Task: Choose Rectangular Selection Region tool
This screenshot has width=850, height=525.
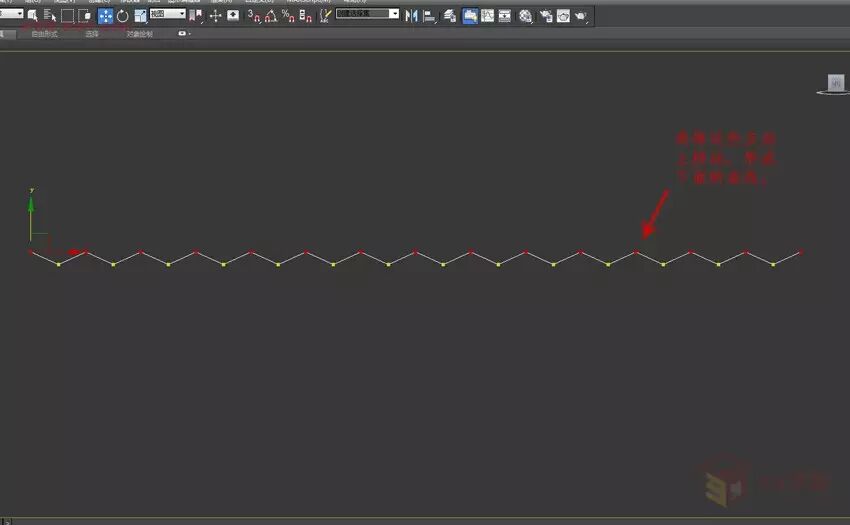Action: (x=67, y=16)
